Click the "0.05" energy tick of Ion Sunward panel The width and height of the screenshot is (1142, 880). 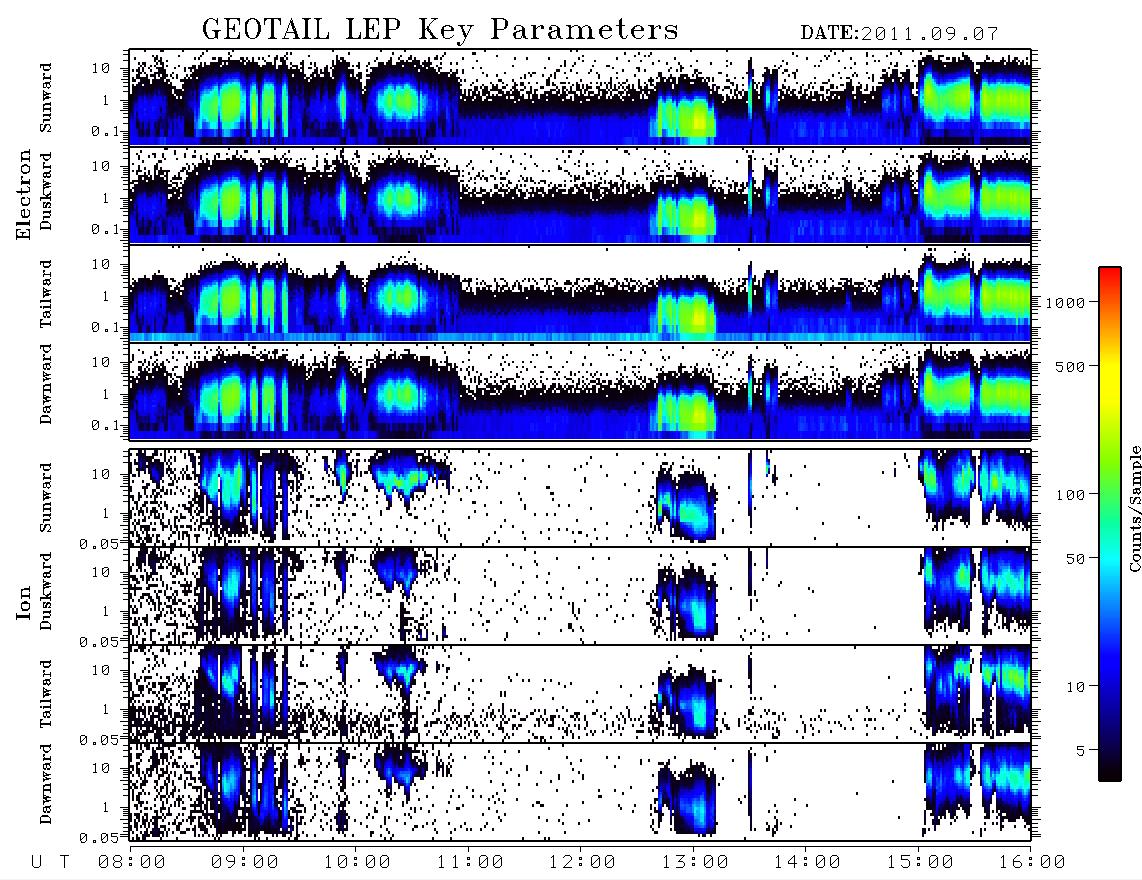pos(98,543)
